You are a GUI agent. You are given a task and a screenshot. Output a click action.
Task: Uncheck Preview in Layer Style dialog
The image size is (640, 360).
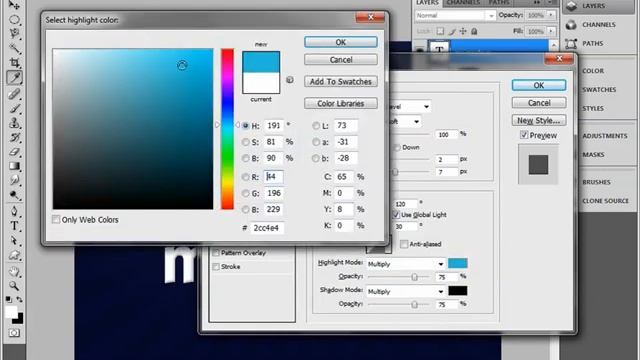coord(524,135)
